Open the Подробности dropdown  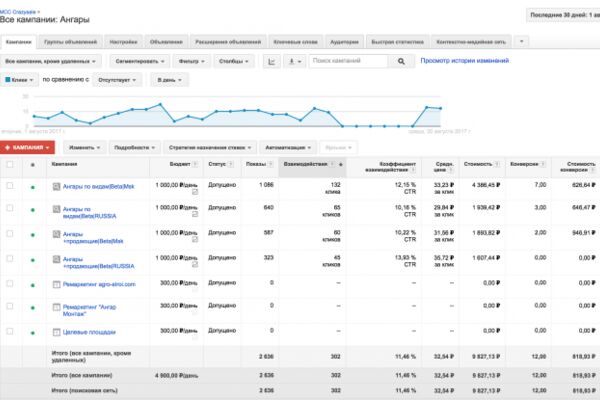[x=134, y=147]
